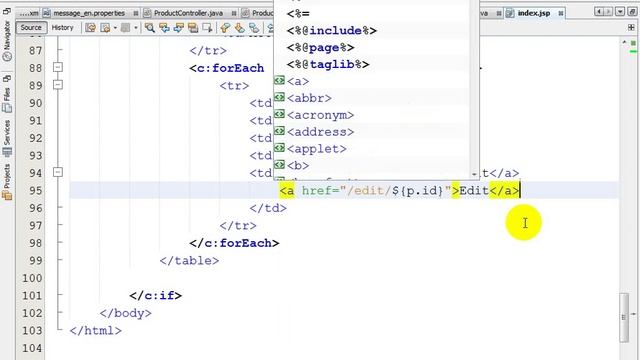
Task: Switch to the History view
Action: click(62, 28)
